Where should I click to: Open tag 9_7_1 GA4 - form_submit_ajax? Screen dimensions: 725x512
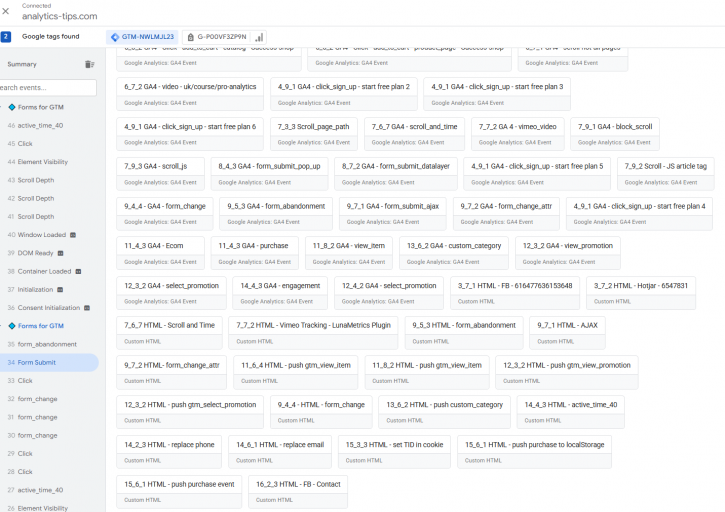393,214
